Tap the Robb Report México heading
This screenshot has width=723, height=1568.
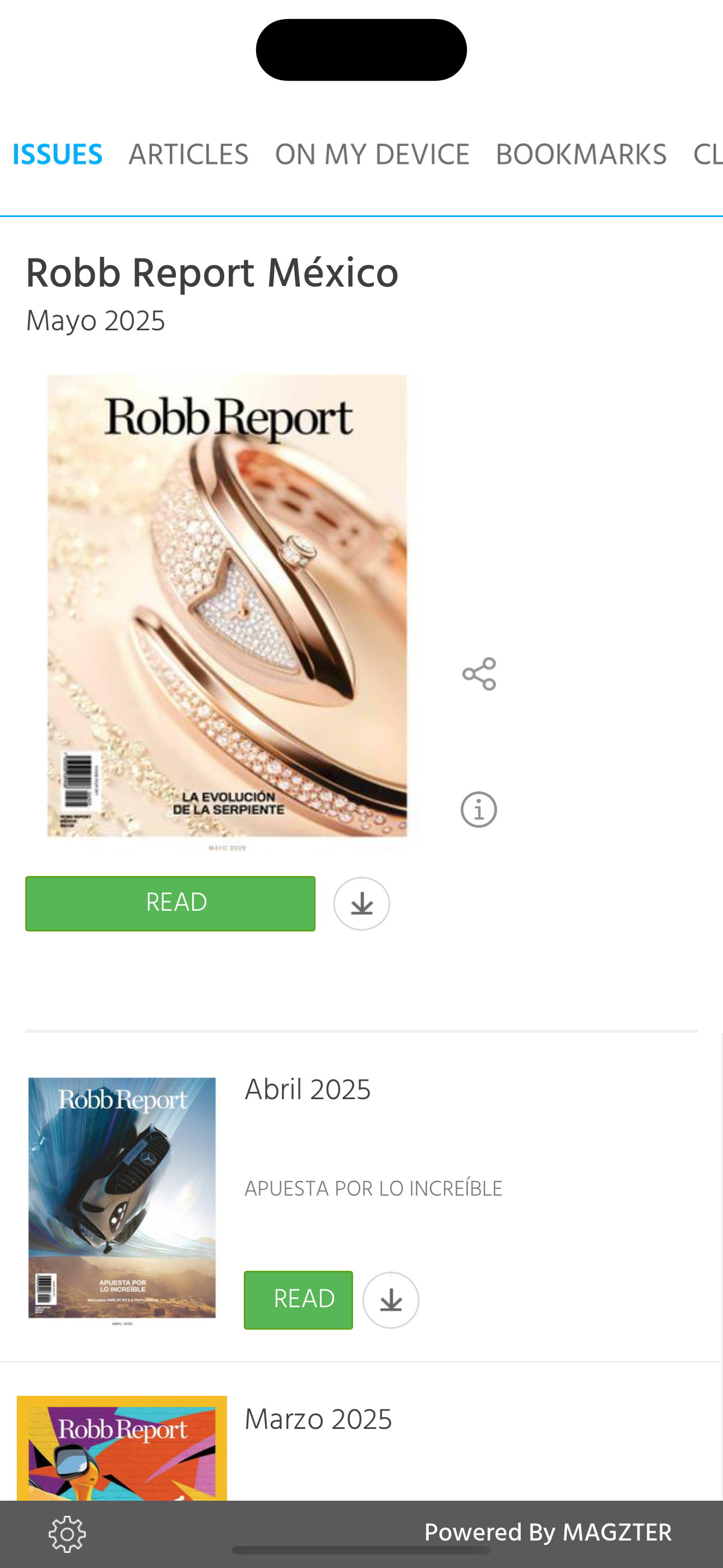212,273
